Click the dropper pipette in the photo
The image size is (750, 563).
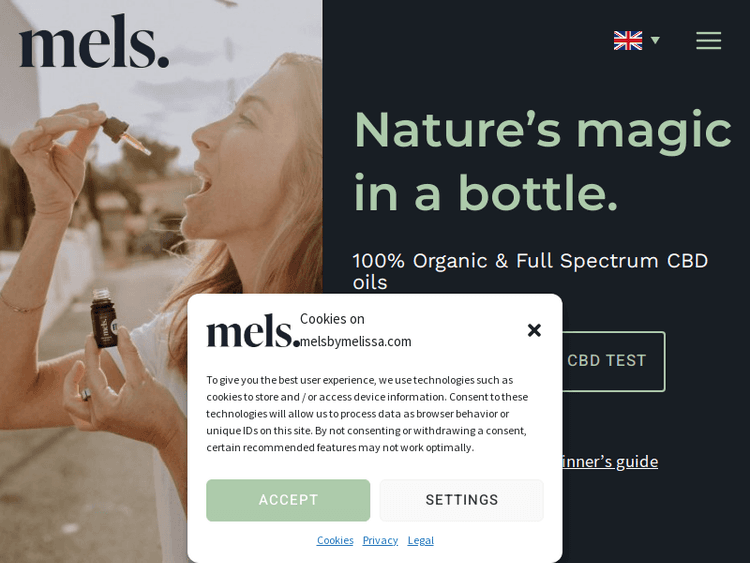[x=125, y=135]
